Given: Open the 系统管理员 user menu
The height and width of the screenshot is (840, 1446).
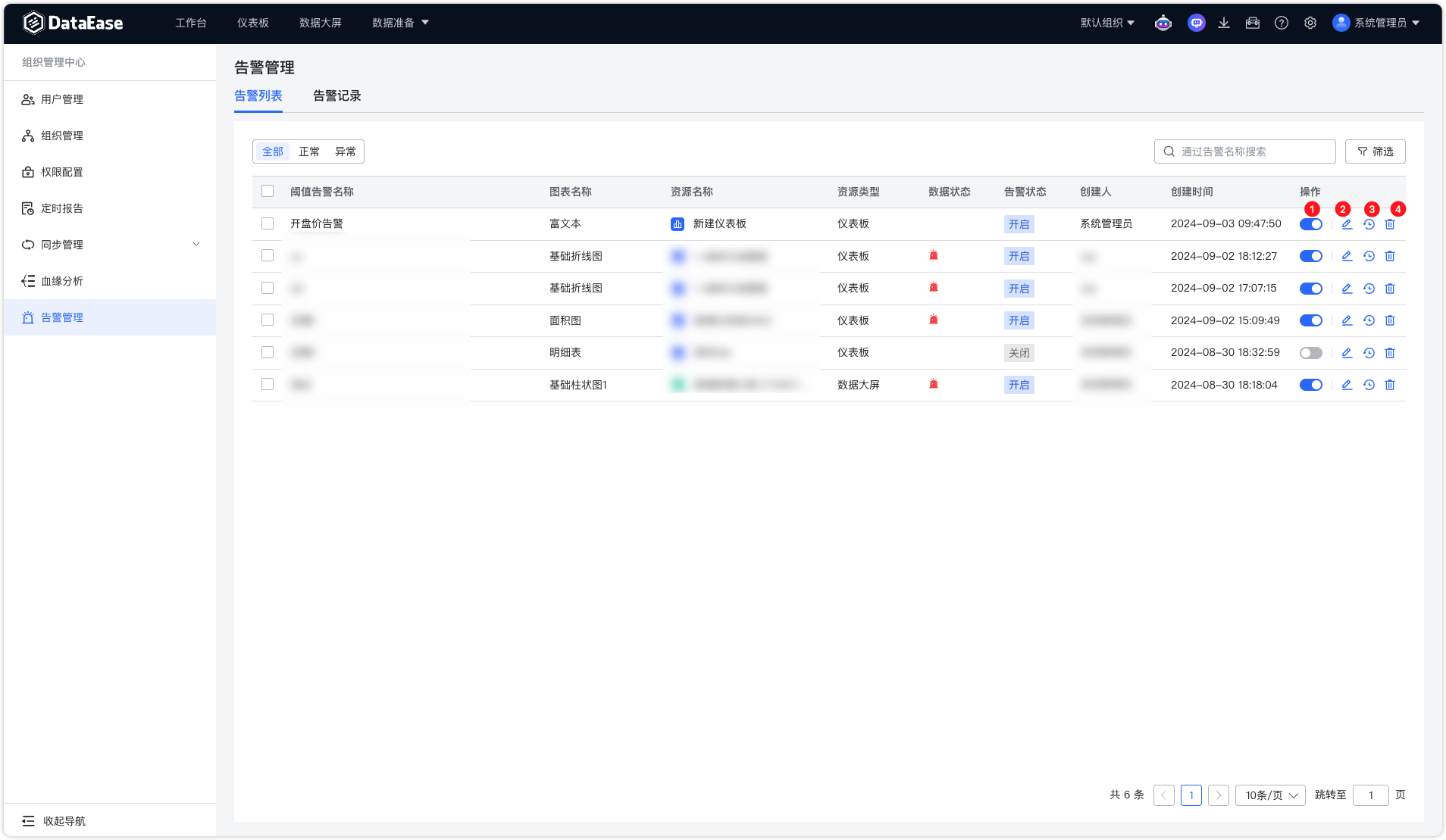Looking at the screenshot, I should 1376,23.
